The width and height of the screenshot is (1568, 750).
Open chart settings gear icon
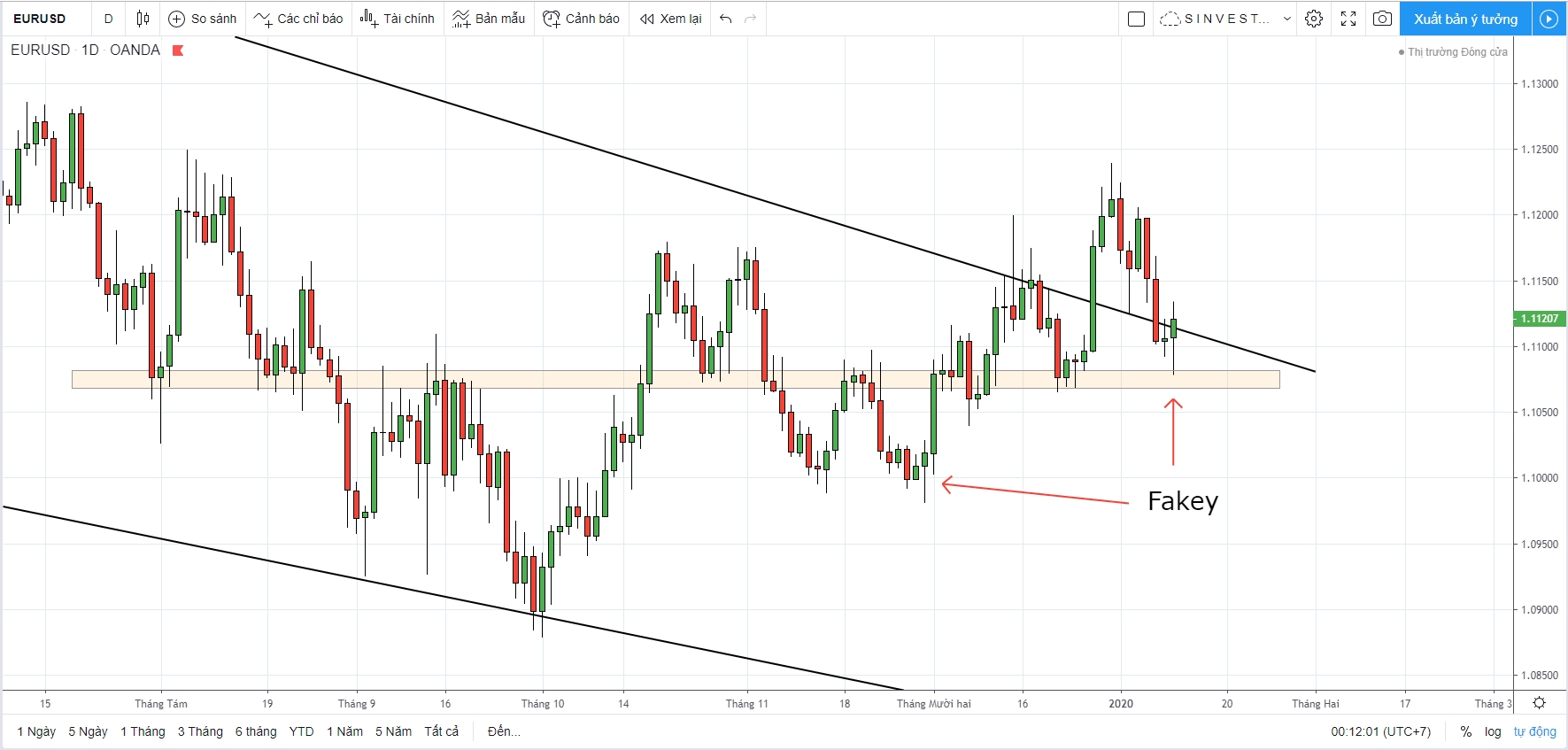tap(1314, 19)
